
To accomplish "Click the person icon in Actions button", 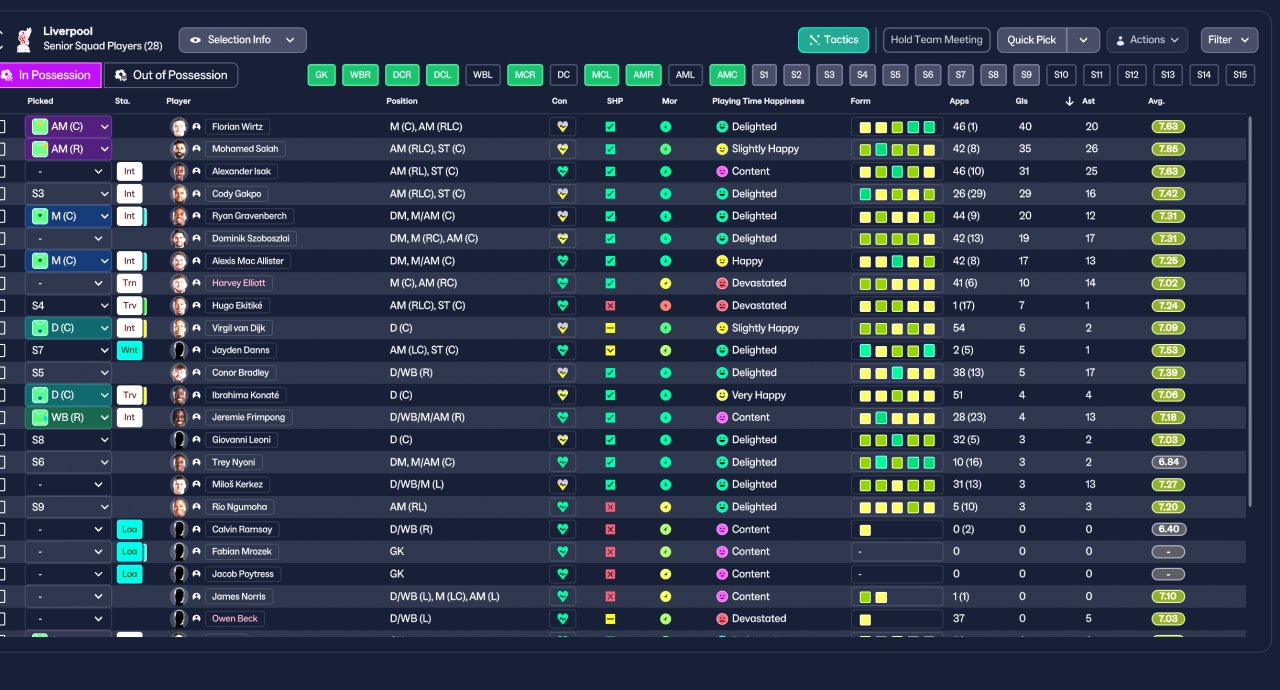I will coord(1119,40).
